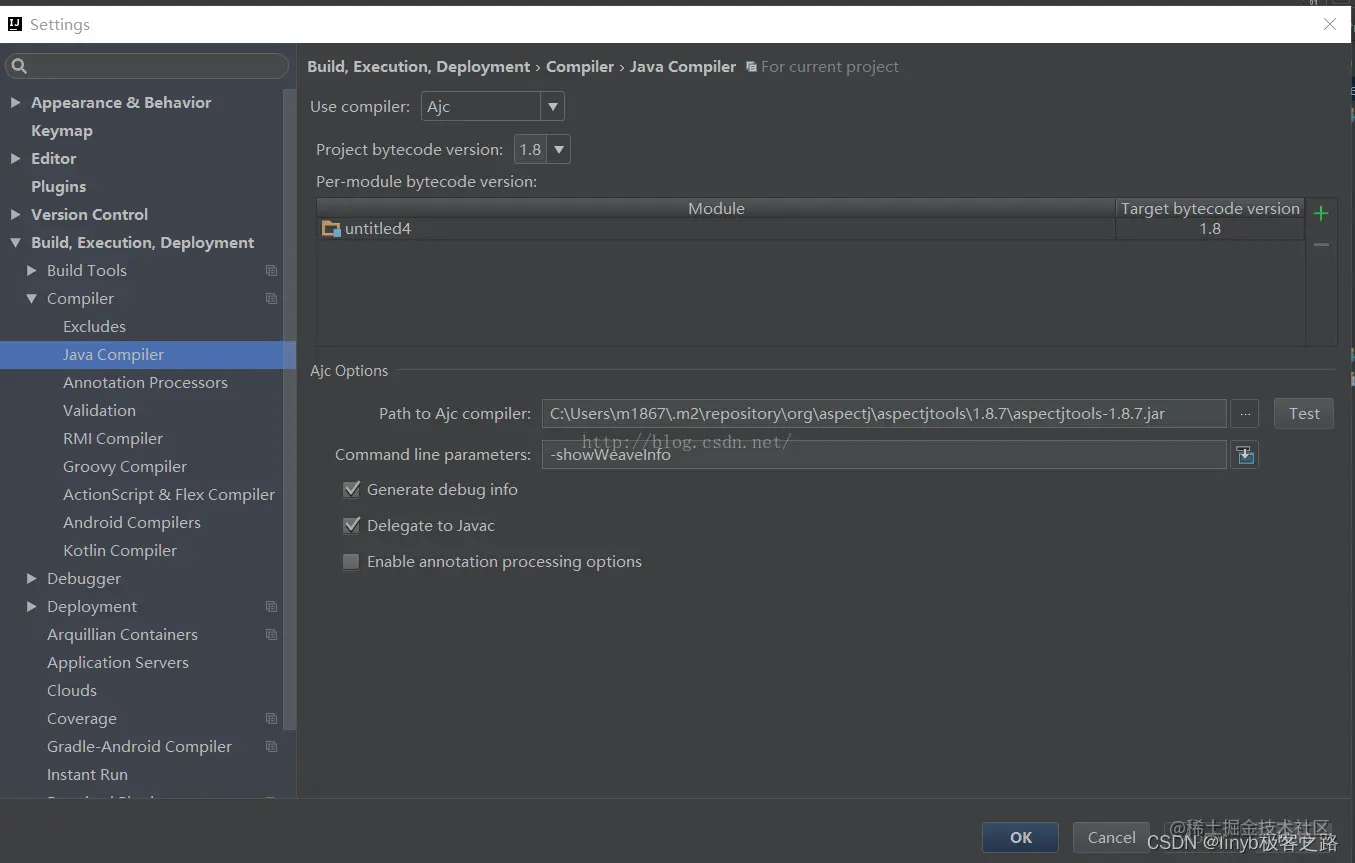Expand the Debugger node
Image resolution: width=1355 pixels, height=863 pixels.
click(x=32, y=579)
